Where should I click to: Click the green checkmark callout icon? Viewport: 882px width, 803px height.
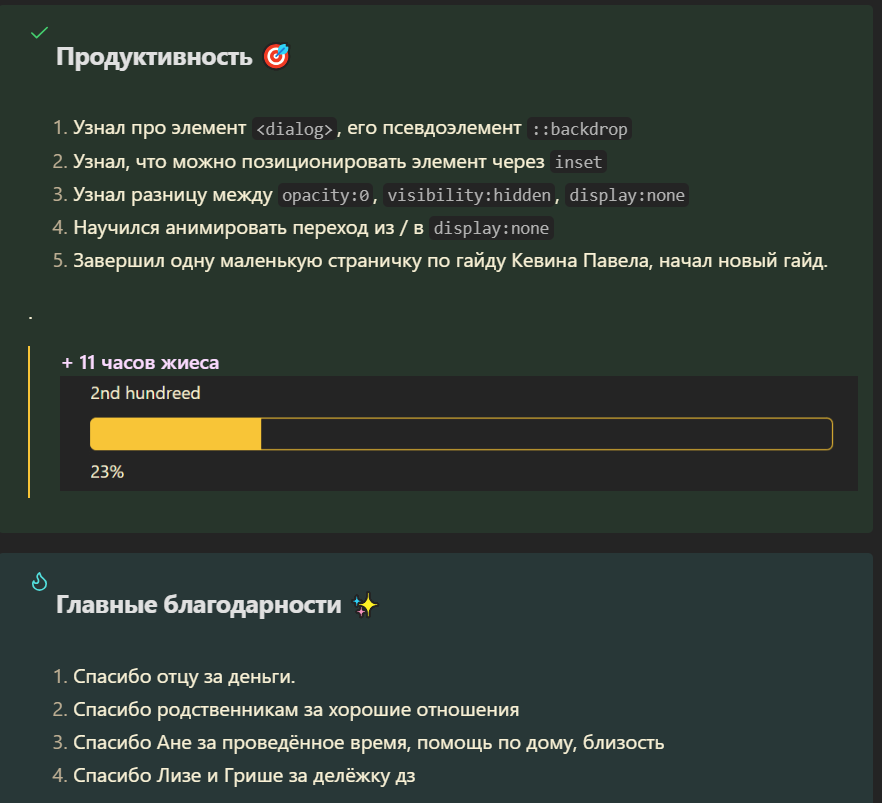39,33
